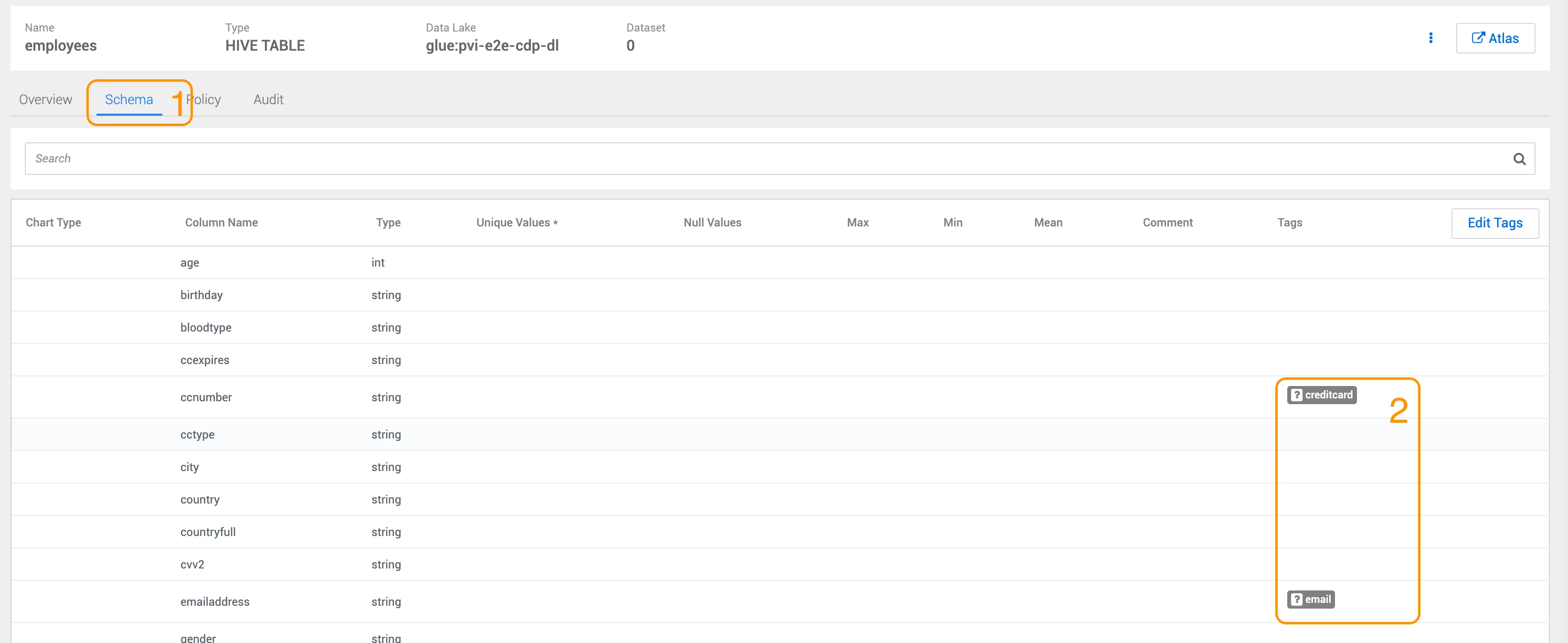Open the three-dot more options menu
The height and width of the screenshot is (643, 1568).
point(1430,38)
